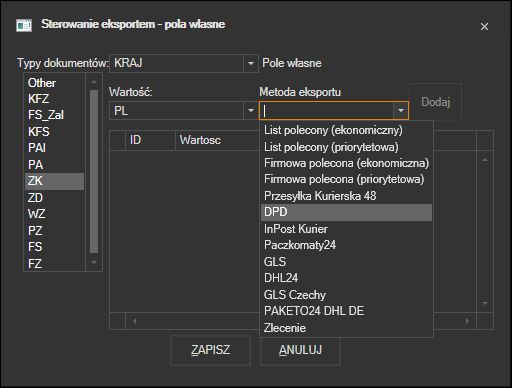The image size is (512, 388).
Task: Click document list scroll down arrow
Action: coord(94,263)
